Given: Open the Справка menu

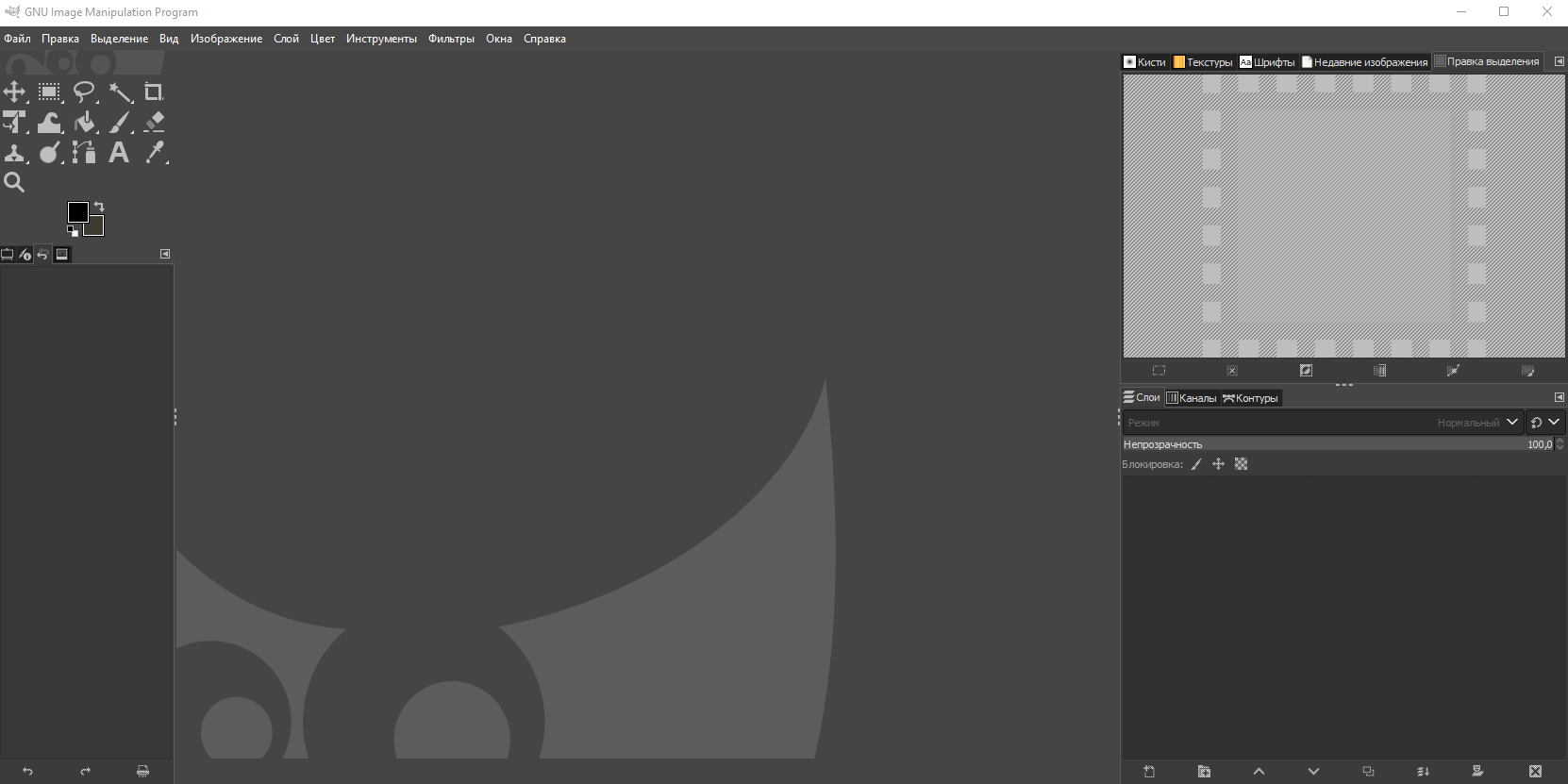Looking at the screenshot, I should tap(544, 39).
